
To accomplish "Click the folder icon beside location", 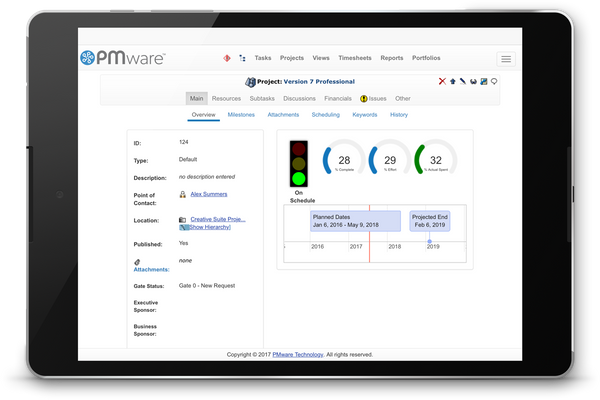I will click(183, 219).
